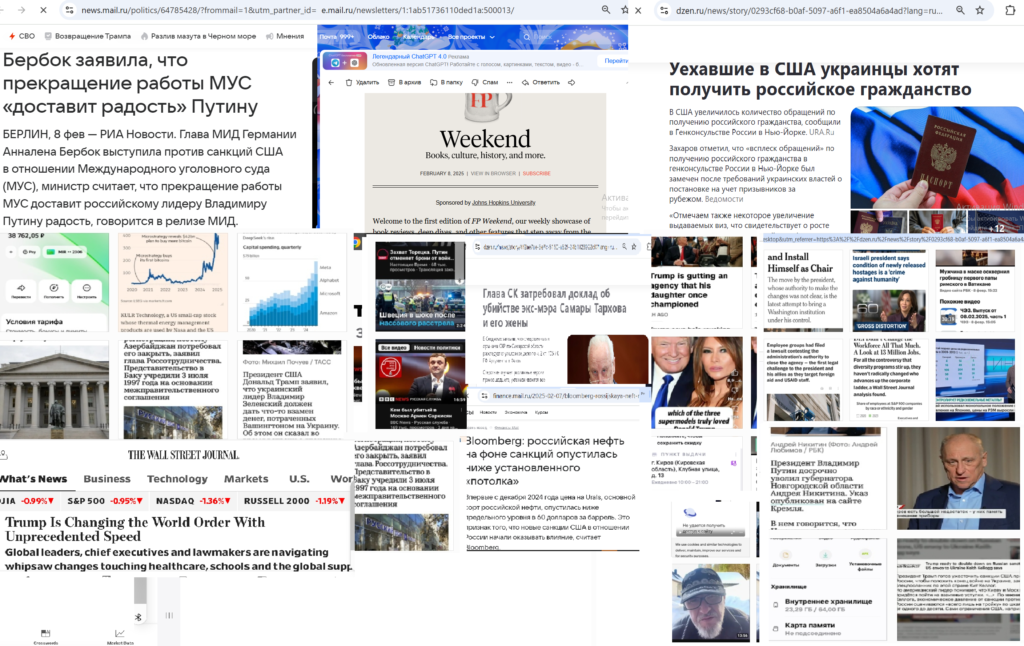This screenshot has width=1024, height=646.
Task: Open Trump and Melania photo card
Action: [697, 382]
